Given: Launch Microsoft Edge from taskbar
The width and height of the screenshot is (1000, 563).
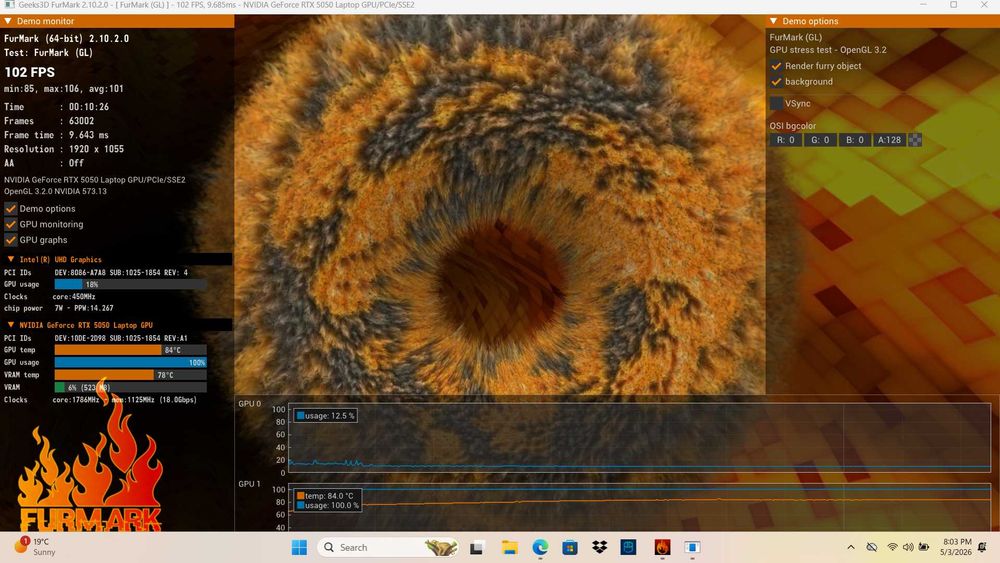Looking at the screenshot, I should [x=540, y=547].
